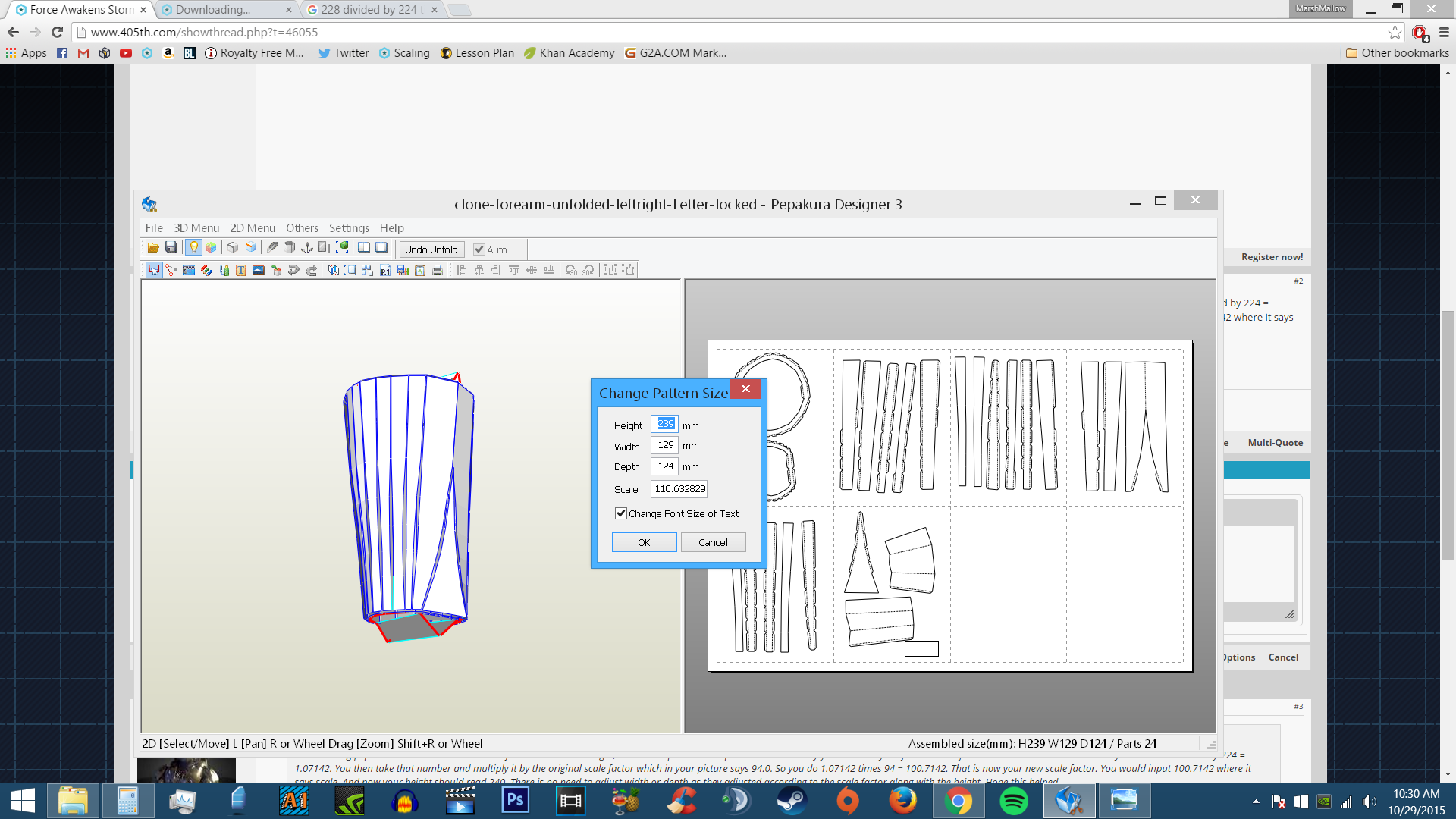Open the Others menu
Screen dimensions: 1456x819
click(x=302, y=227)
